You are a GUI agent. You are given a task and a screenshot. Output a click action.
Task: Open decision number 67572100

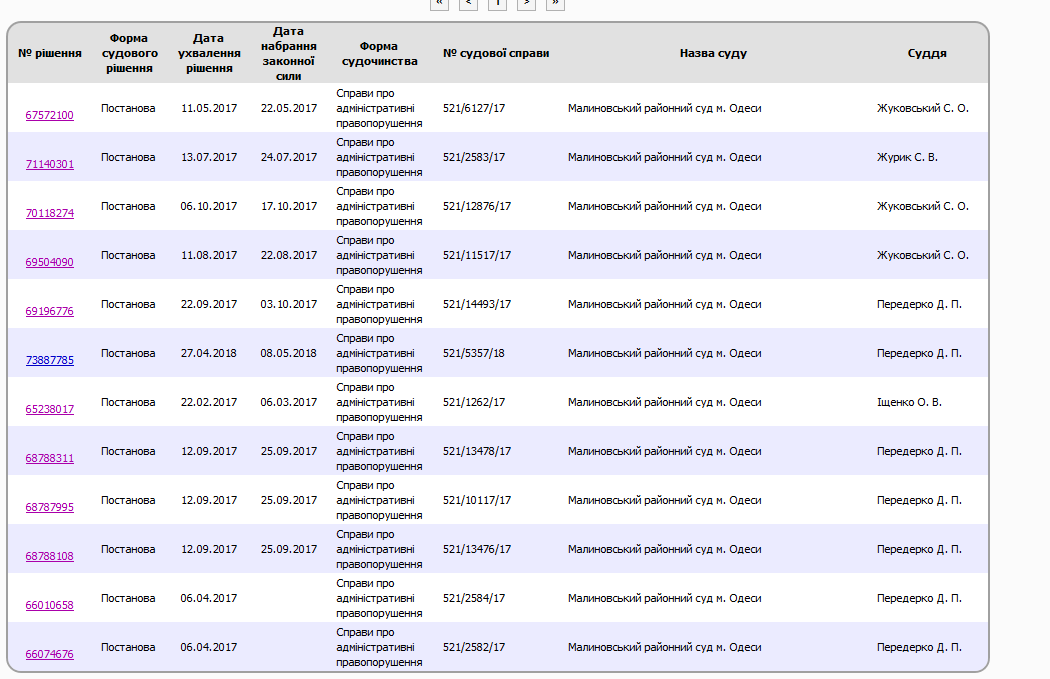pos(49,115)
